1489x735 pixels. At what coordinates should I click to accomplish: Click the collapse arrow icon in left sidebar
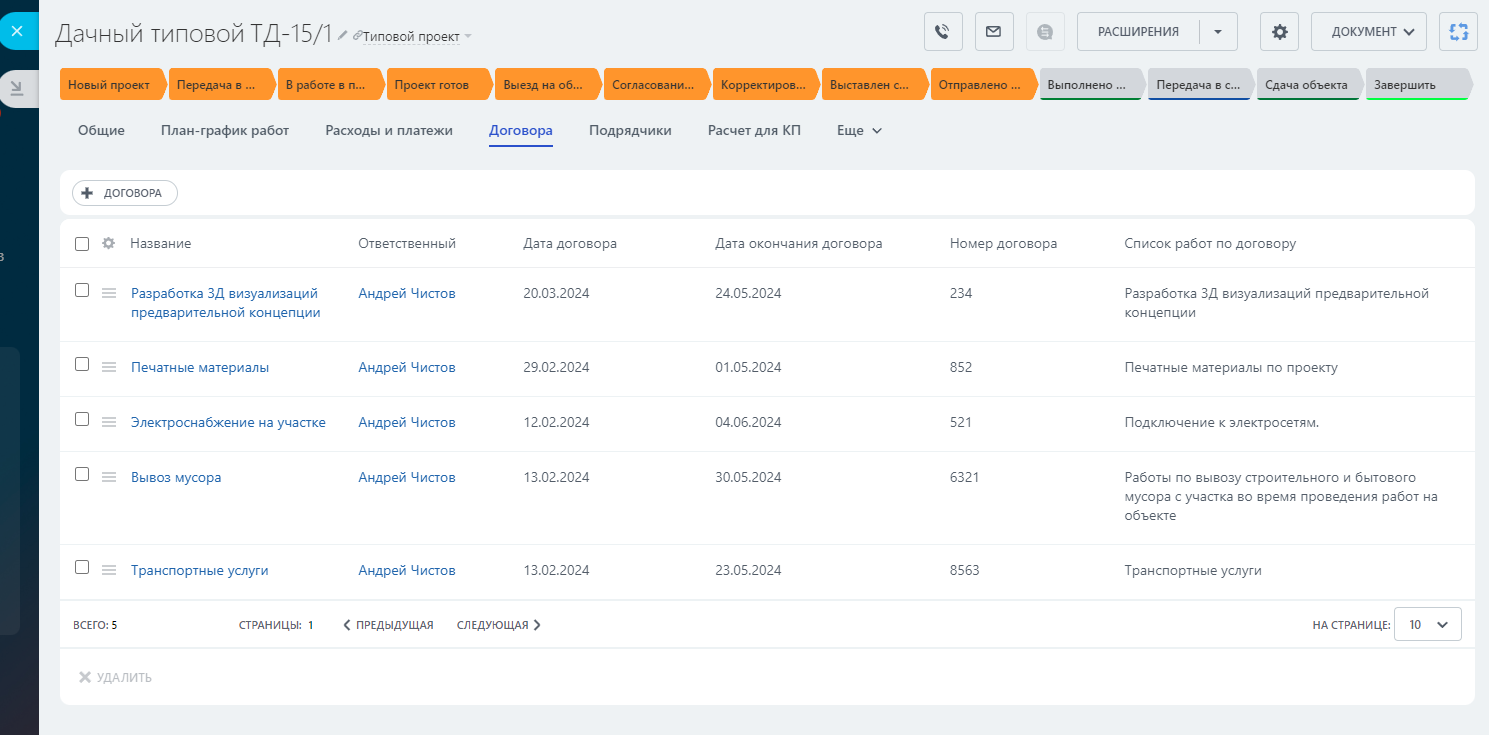pyautogui.click(x=17, y=89)
